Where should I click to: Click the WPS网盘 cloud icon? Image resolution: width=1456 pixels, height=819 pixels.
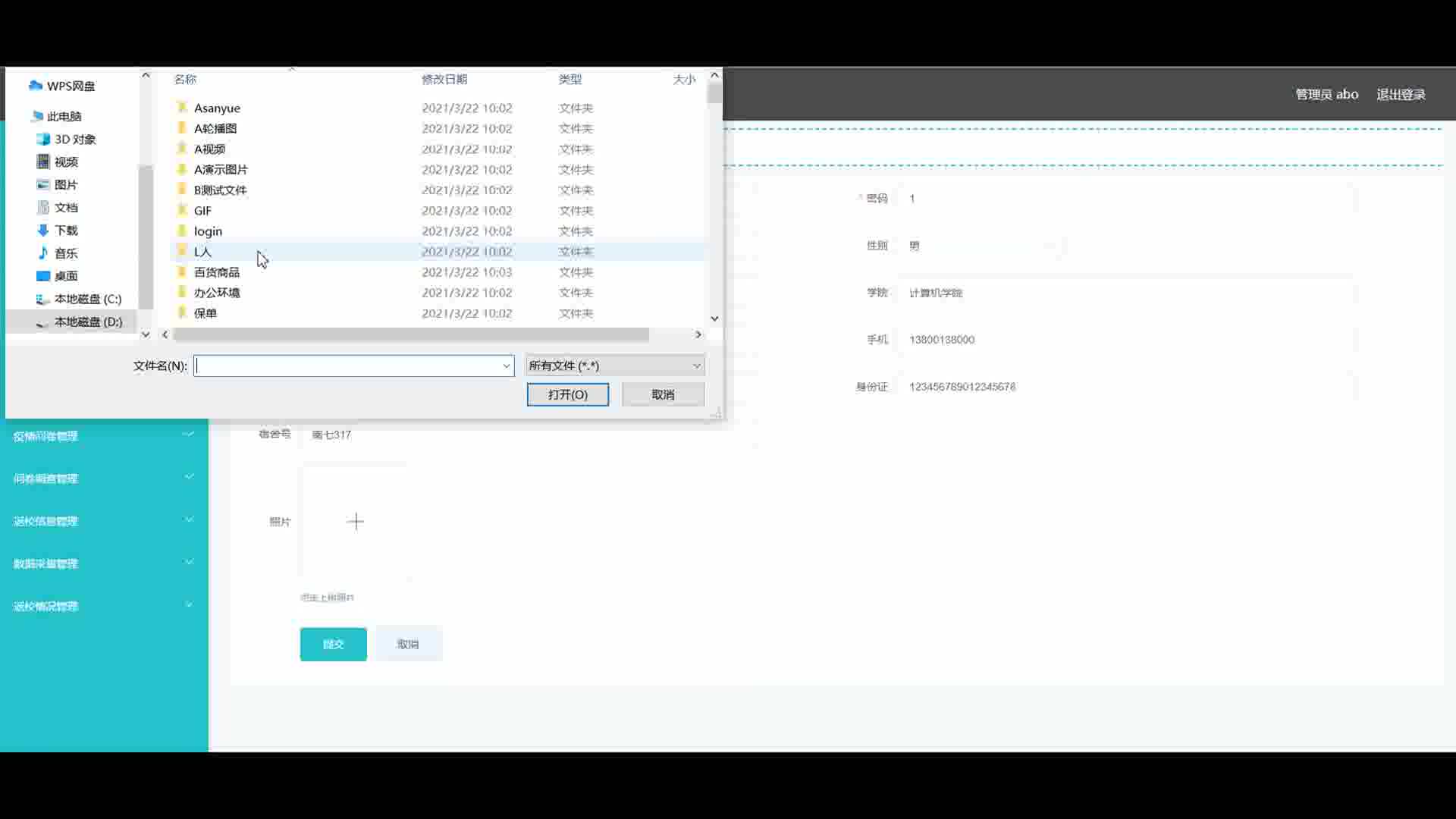(x=36, y=86)
